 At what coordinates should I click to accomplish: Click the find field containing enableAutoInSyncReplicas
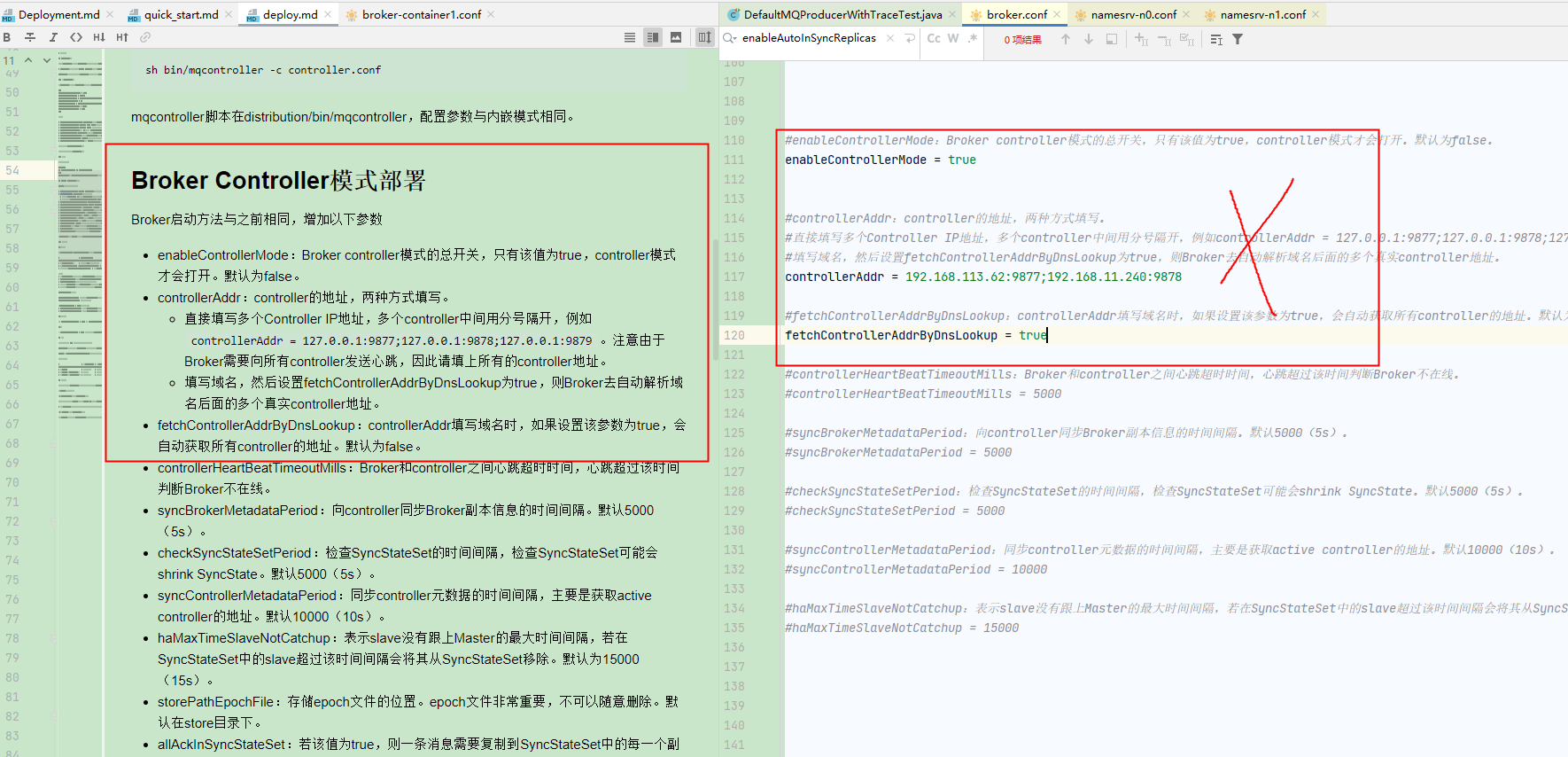point(809,38)
